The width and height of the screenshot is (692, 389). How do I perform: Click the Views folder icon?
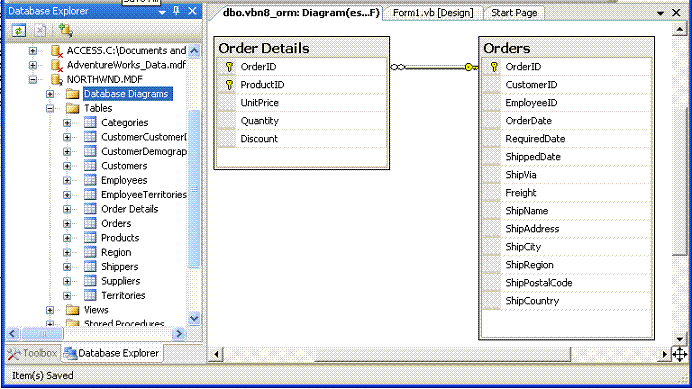tap(72, 310)
